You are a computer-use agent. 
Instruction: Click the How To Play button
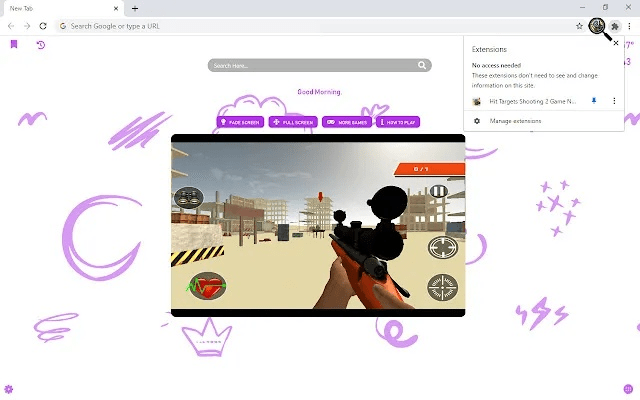click(x=399, y=122)
